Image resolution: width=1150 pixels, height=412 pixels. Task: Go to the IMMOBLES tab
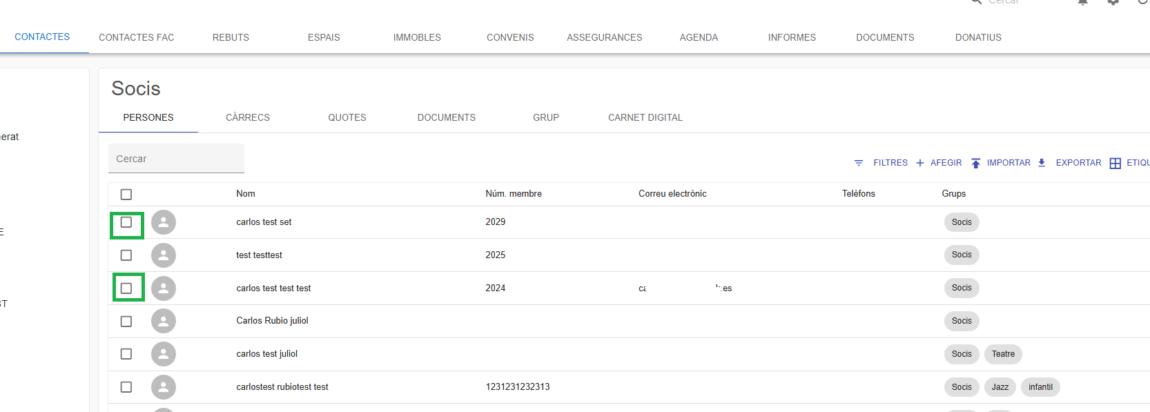click(x=417, y=37)
